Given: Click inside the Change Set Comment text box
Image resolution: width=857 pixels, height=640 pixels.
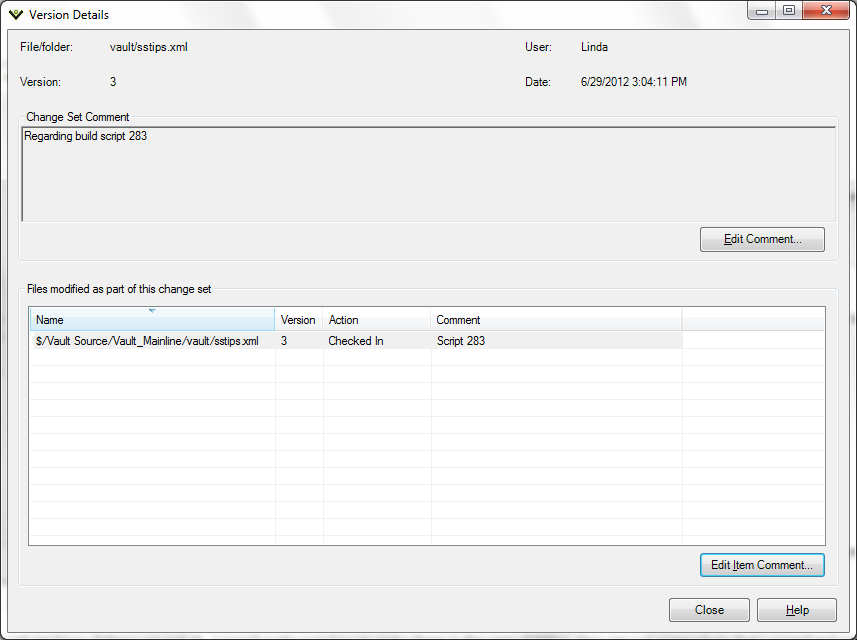Looking at the screenshot, I should 428,173.
